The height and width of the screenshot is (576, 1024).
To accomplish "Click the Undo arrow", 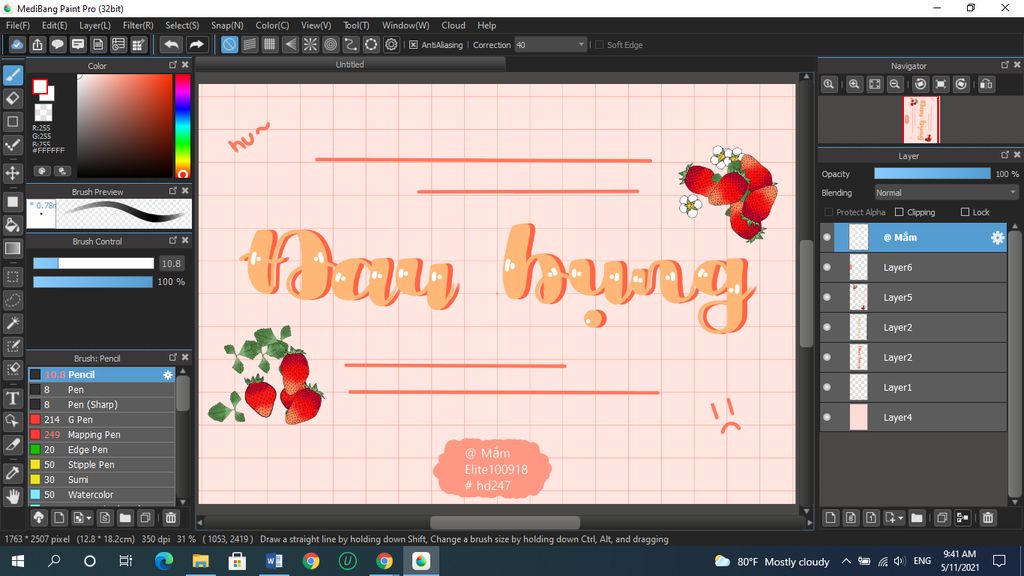I will [172, 44].
